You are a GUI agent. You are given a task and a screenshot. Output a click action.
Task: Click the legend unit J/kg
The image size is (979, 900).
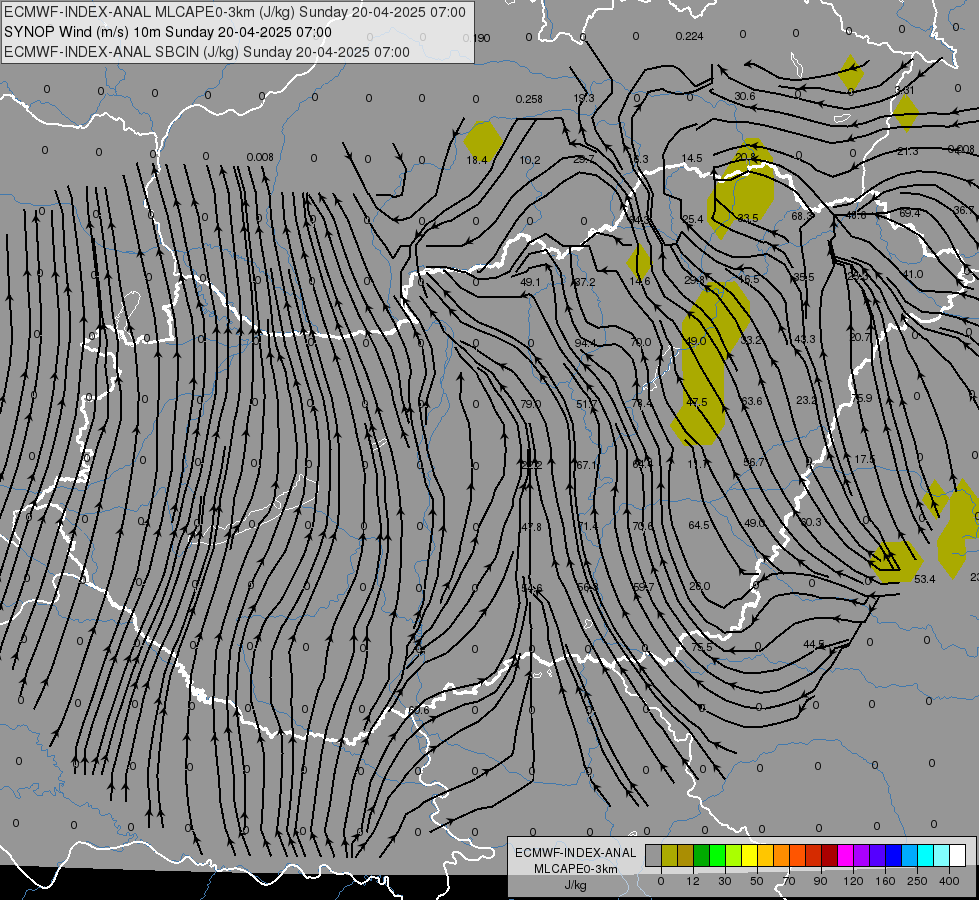tap(575, 885)
